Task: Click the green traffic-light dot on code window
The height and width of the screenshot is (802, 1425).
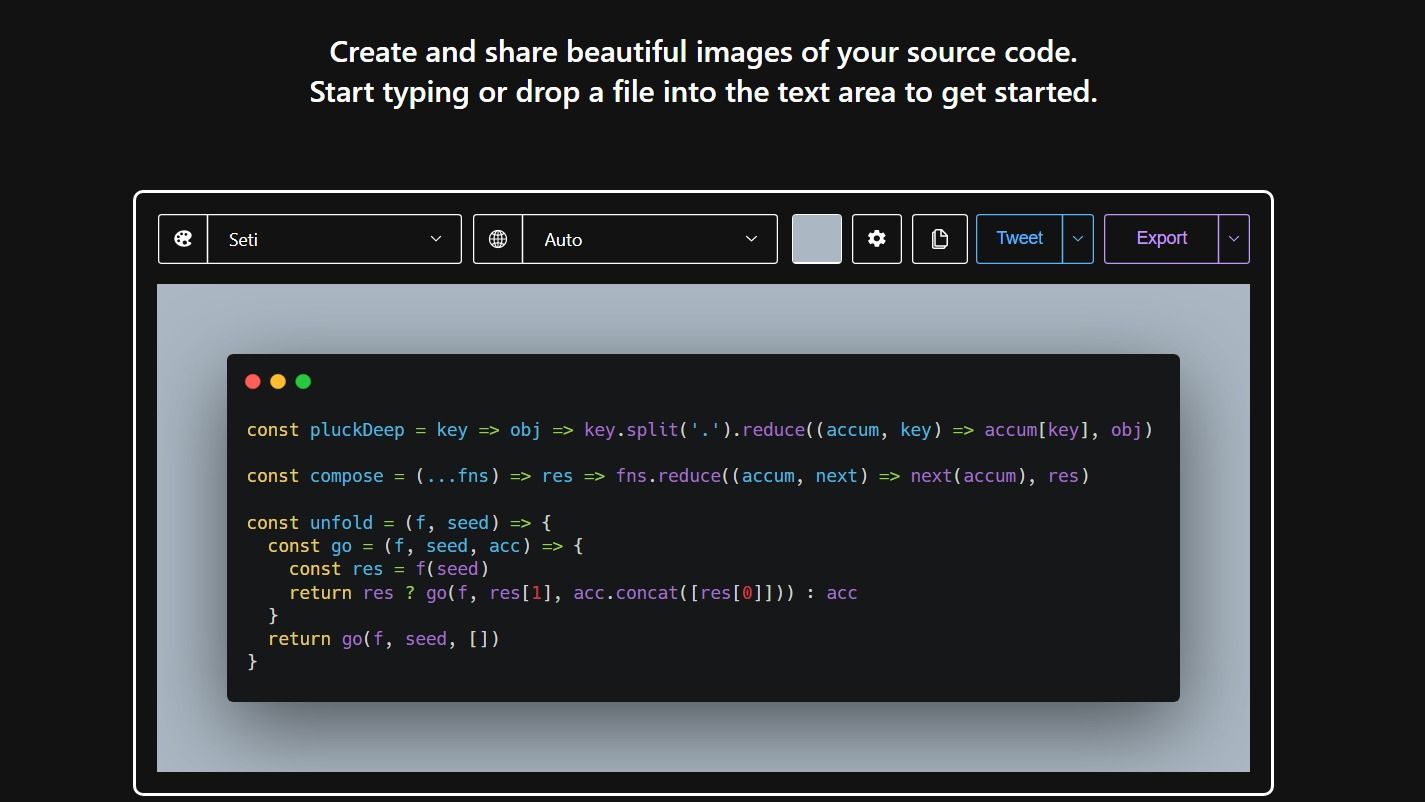Action: point(303,381)
